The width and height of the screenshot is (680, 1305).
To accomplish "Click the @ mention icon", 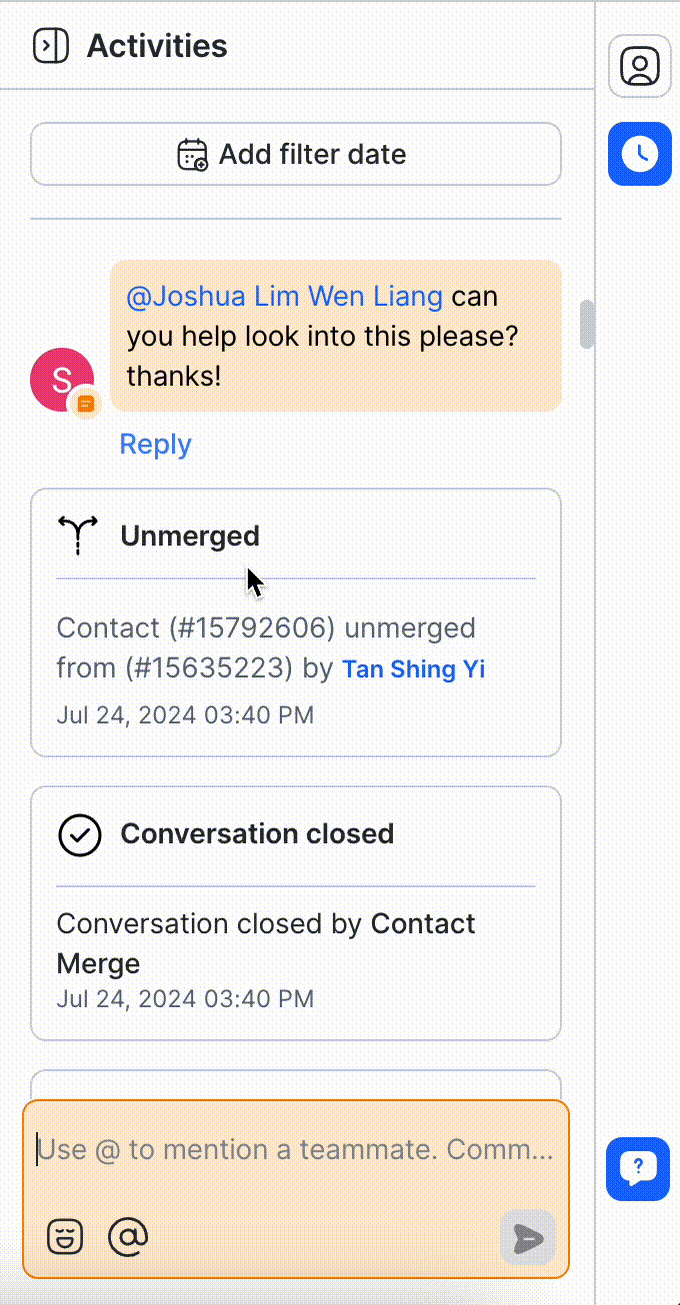I will [x=128, y=1237].
